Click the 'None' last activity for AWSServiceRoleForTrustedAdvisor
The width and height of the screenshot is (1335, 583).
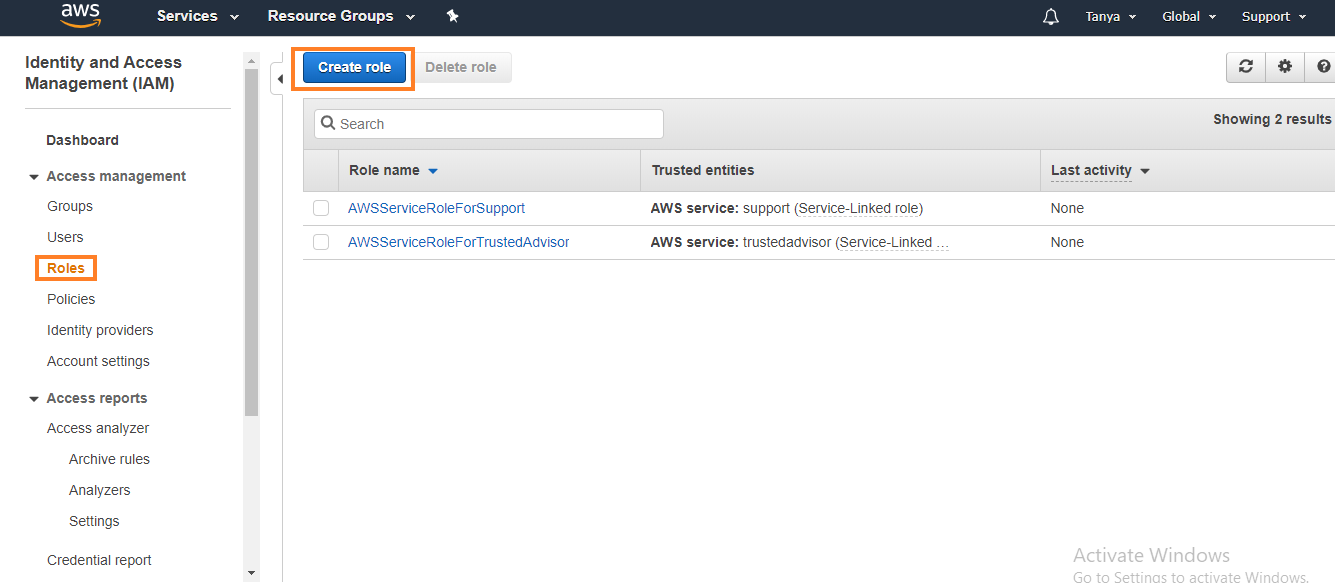[1067, 242]
